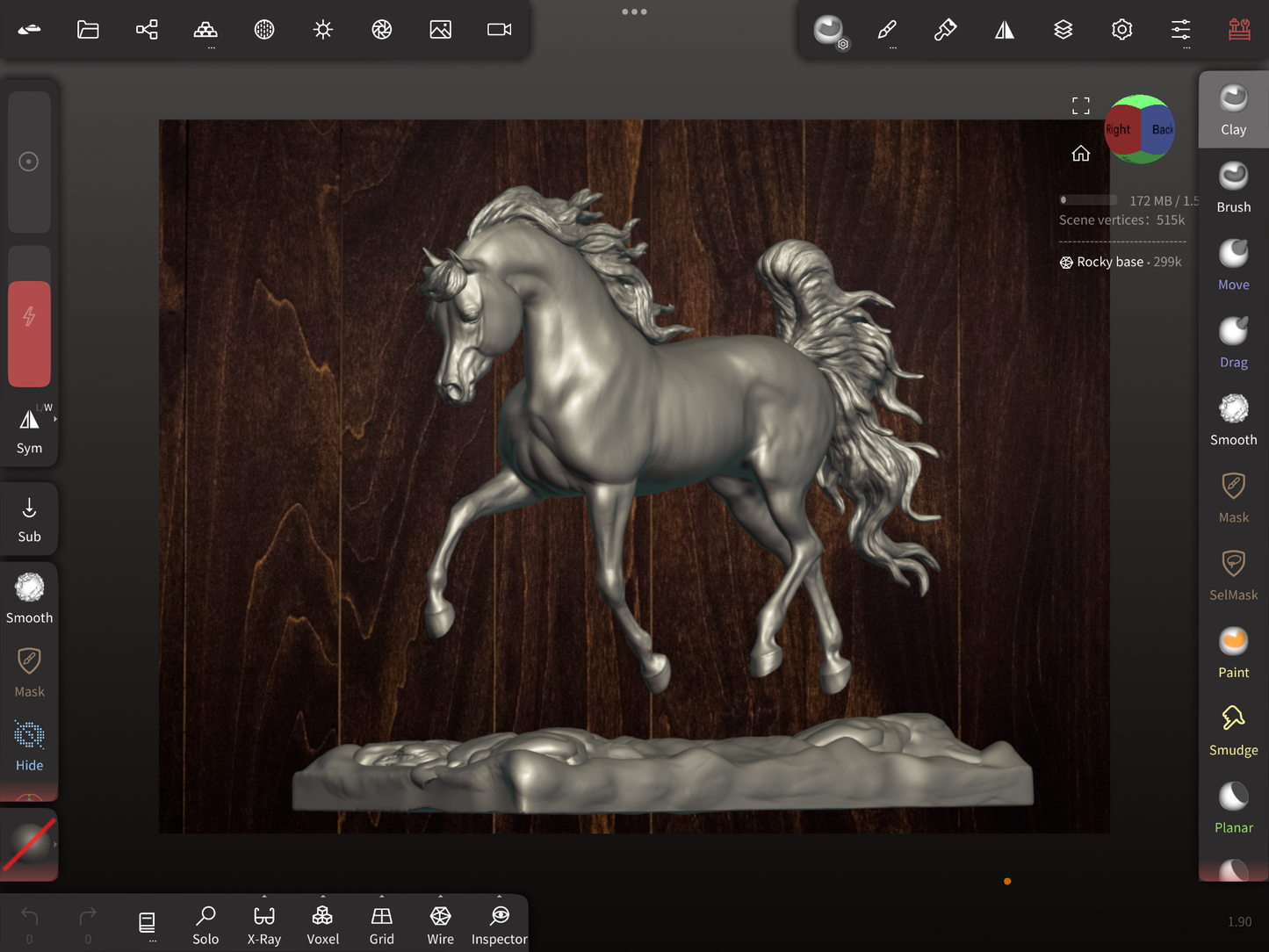Select the Clay sculpting tool
This screenshot has height=952, width=1269.
(x=1233, y=110)
